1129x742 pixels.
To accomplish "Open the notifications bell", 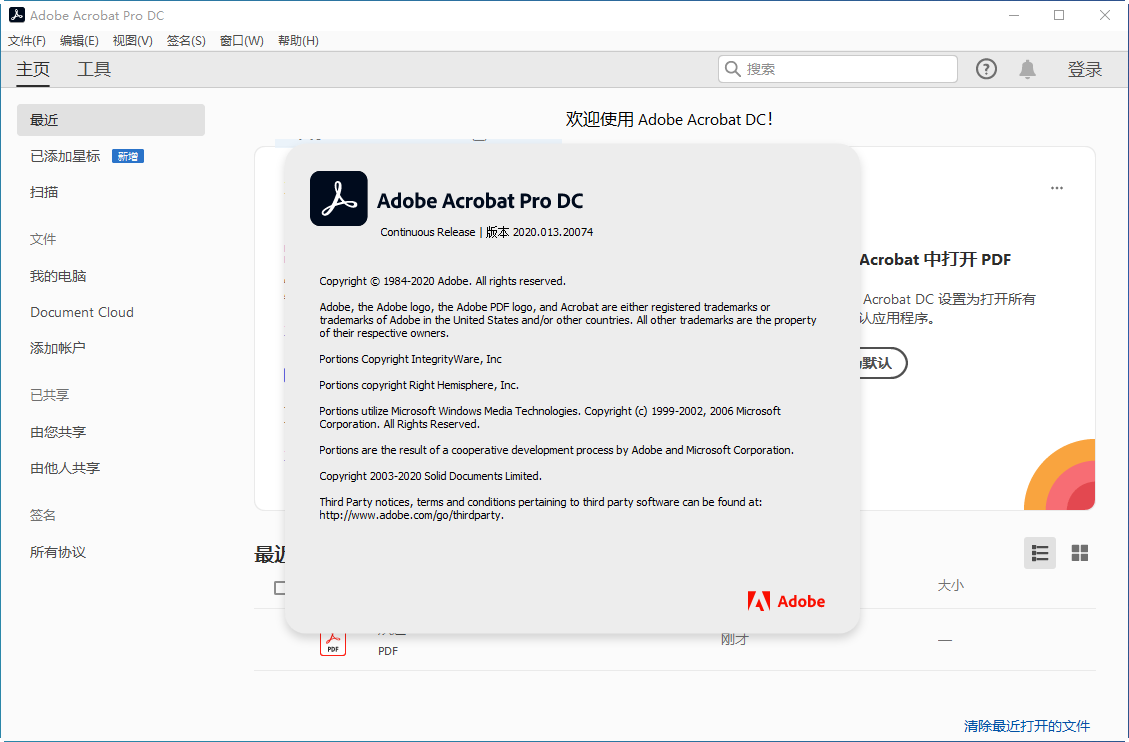I will click(x=1027, y=68).
